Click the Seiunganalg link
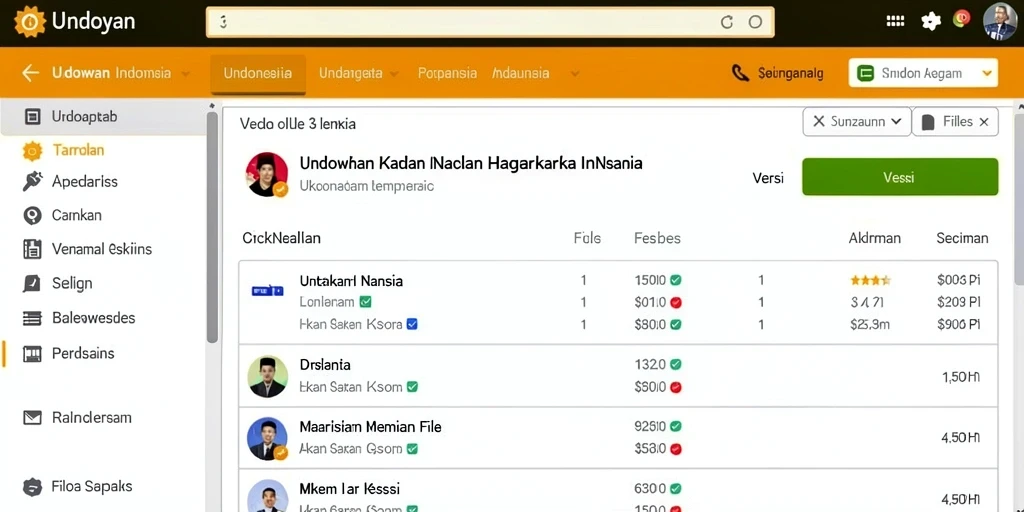1024x512 pixels. point(791,73)
